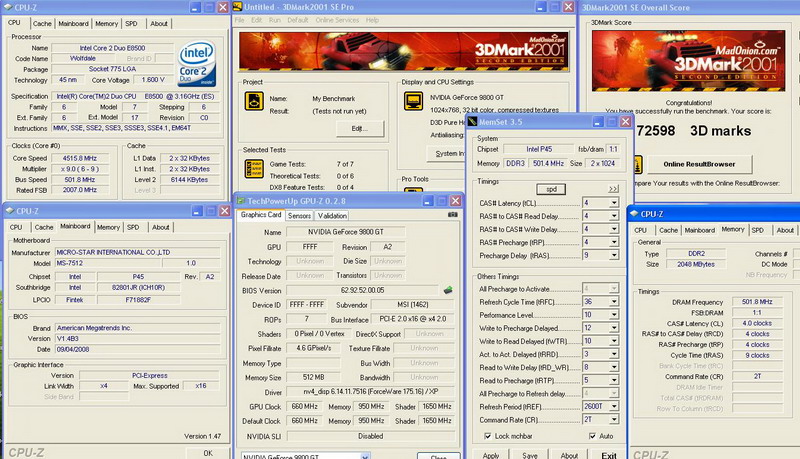Click the 3DMark2001 SE Pro title bar icon

click(237, 7)
